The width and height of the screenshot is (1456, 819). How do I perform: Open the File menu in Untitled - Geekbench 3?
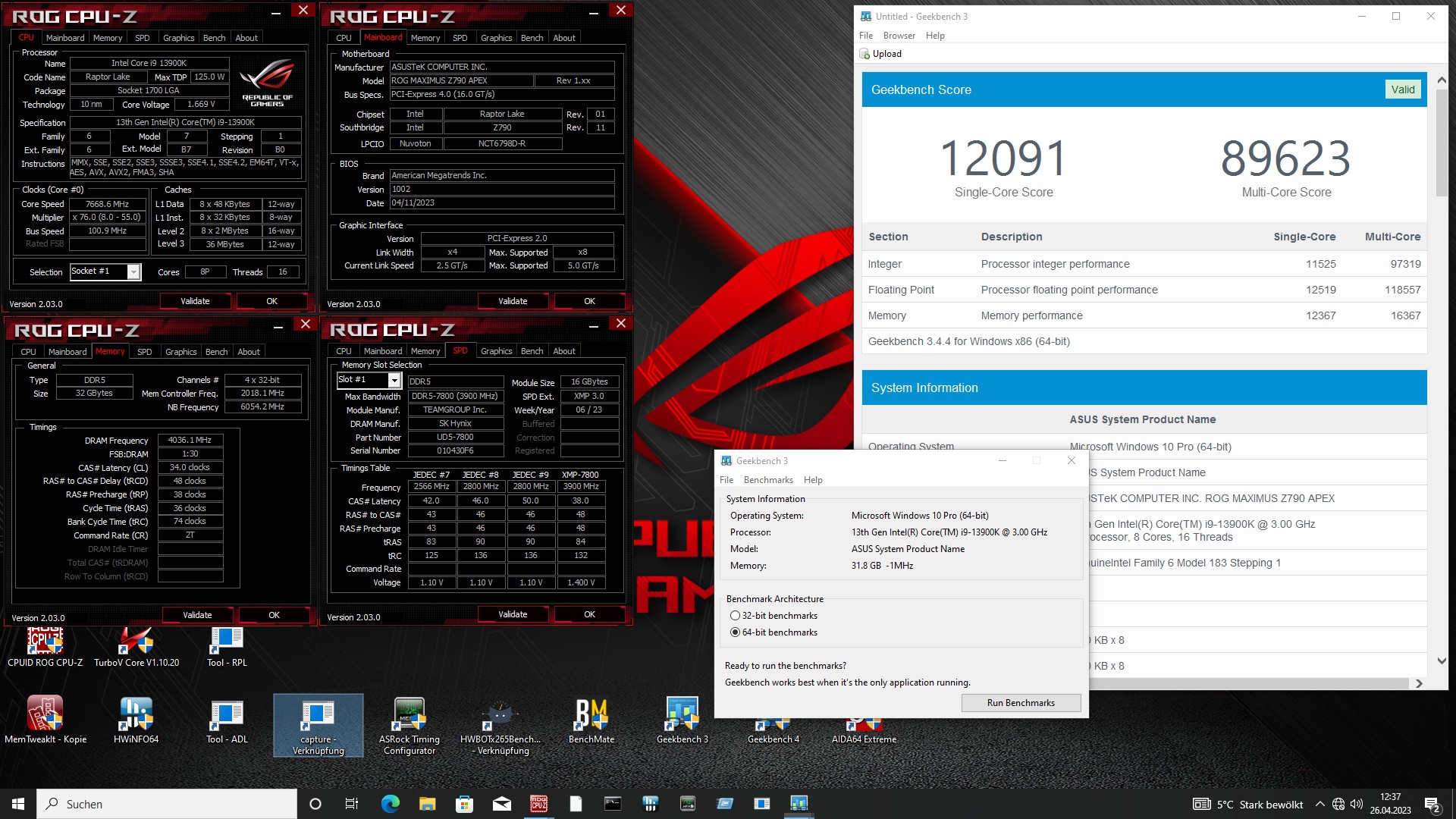pos(866,36)
